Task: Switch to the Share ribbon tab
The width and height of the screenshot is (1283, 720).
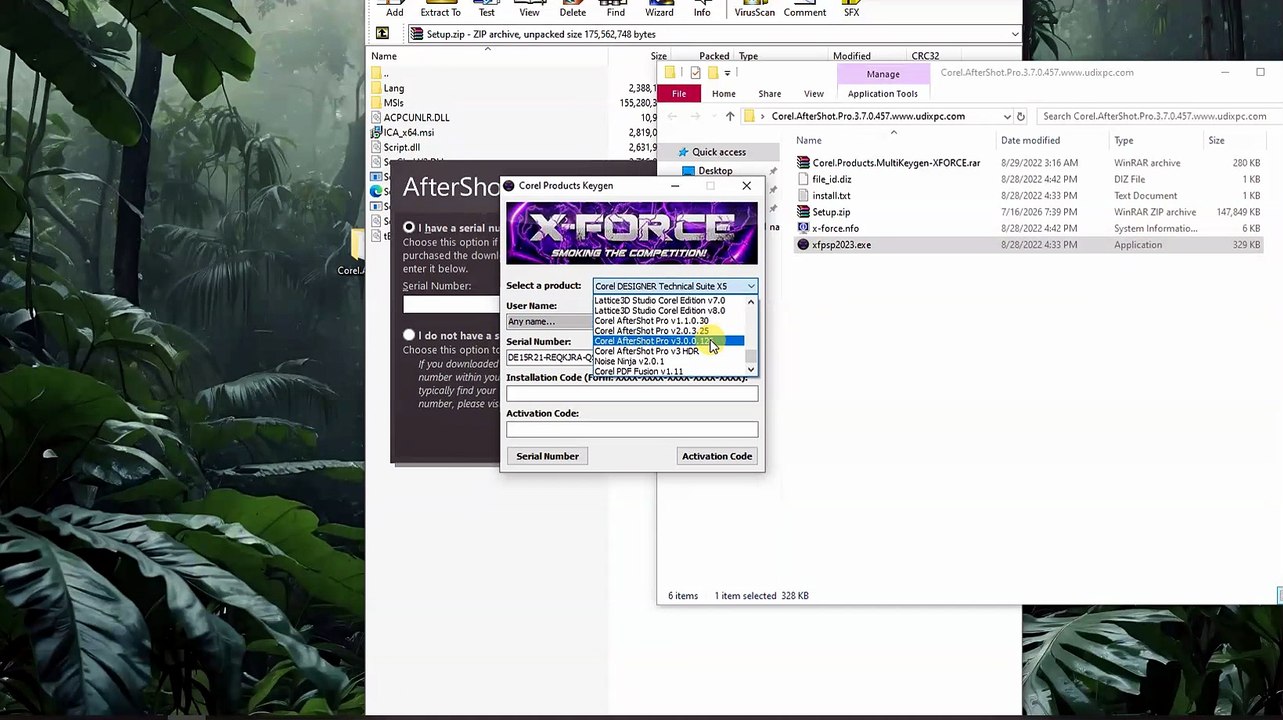Action: (x=769, y=94)
